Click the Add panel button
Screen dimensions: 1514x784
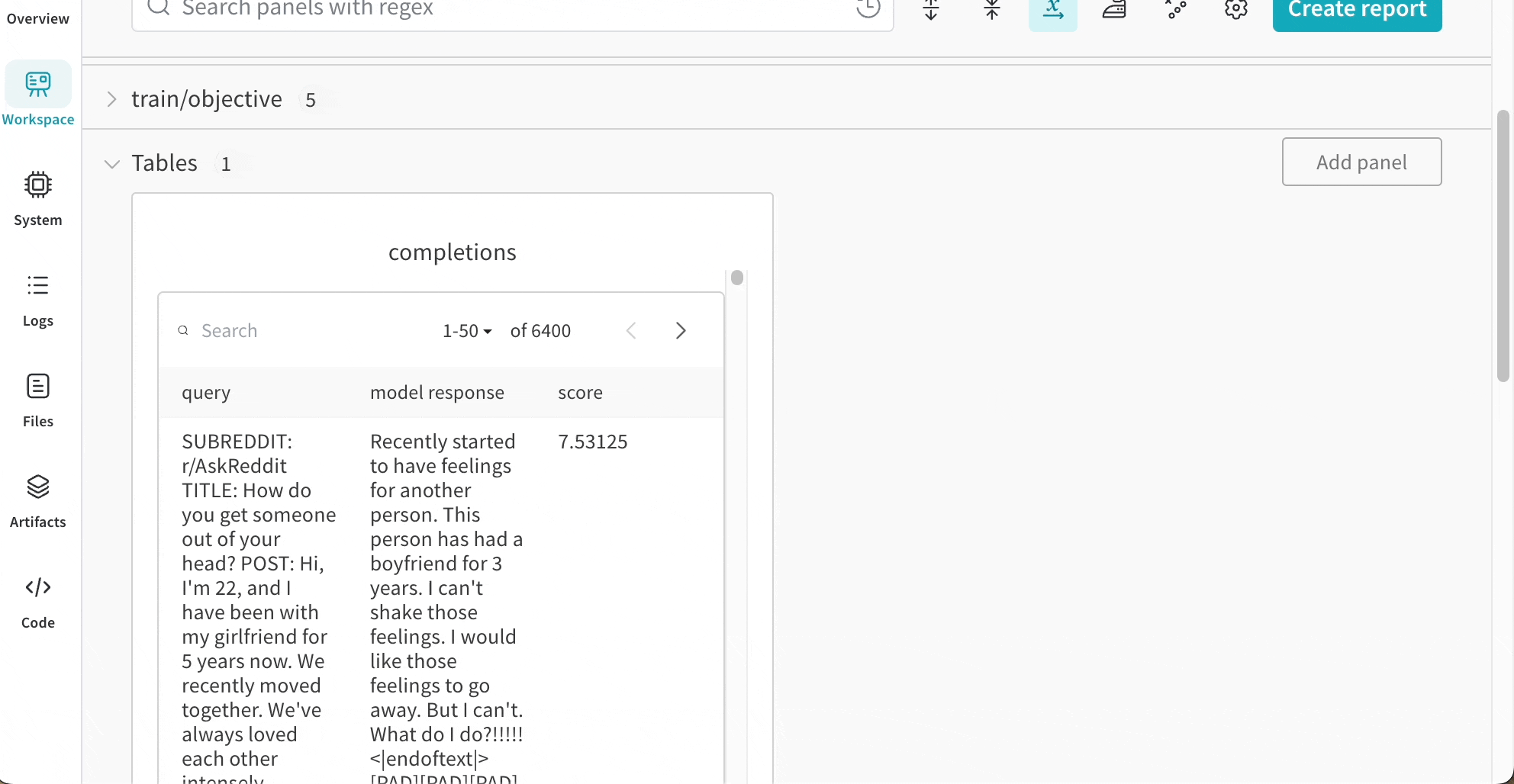pos(1361,162)
